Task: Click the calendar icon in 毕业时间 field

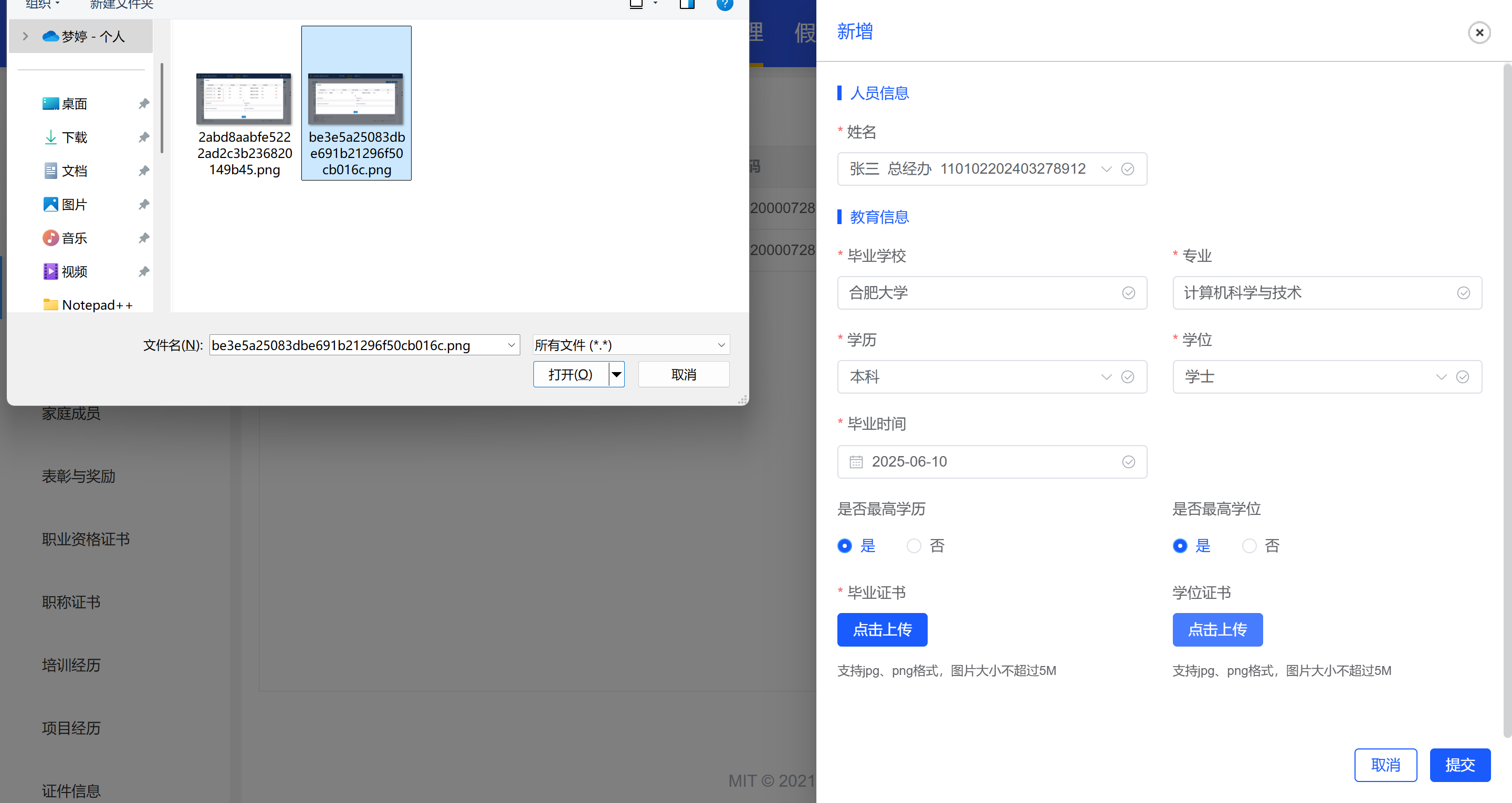Action: [x=856, y=462]
